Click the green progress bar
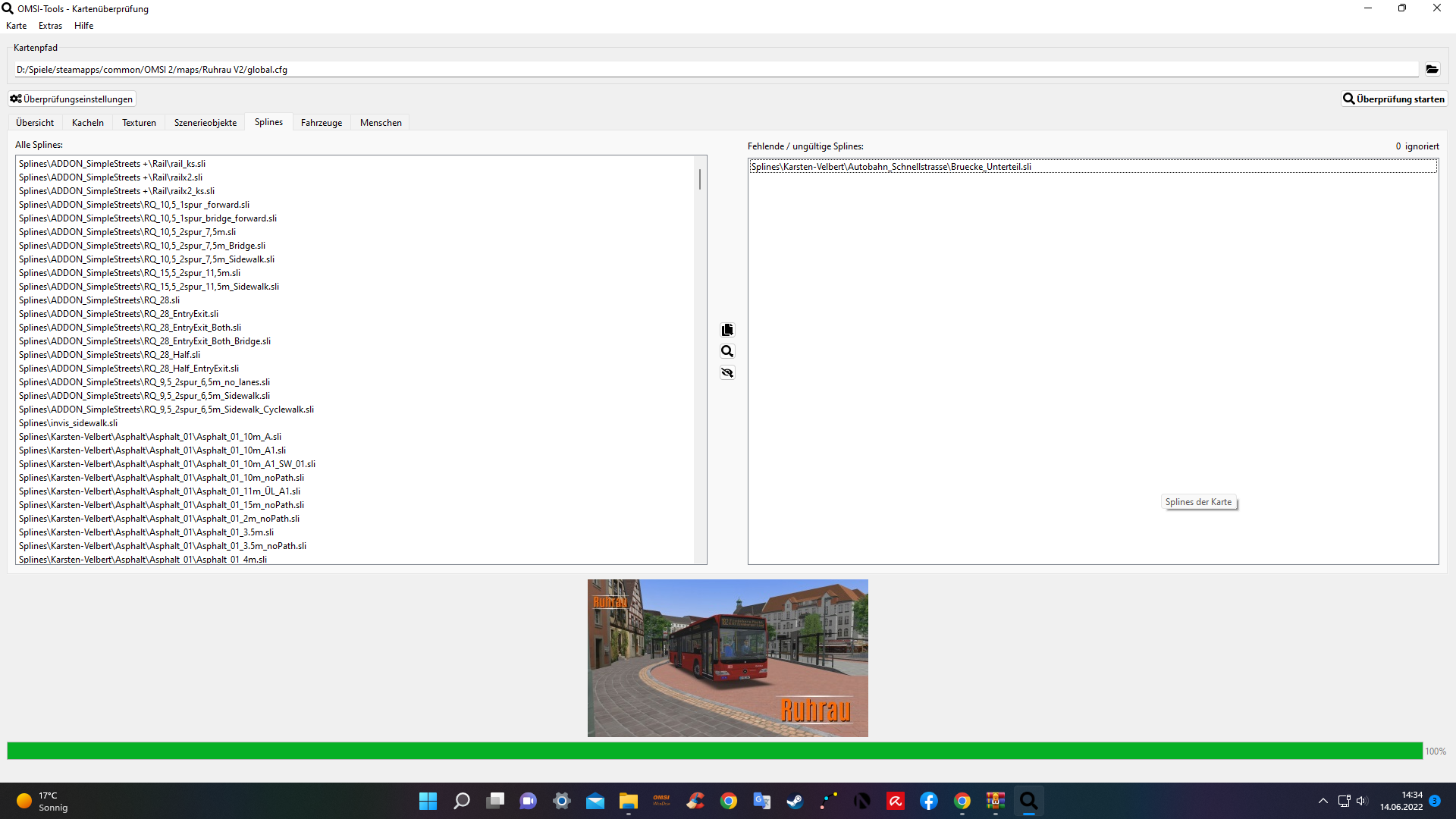Viewport: 1456px width, 819px height. click(x=713, y=751)
